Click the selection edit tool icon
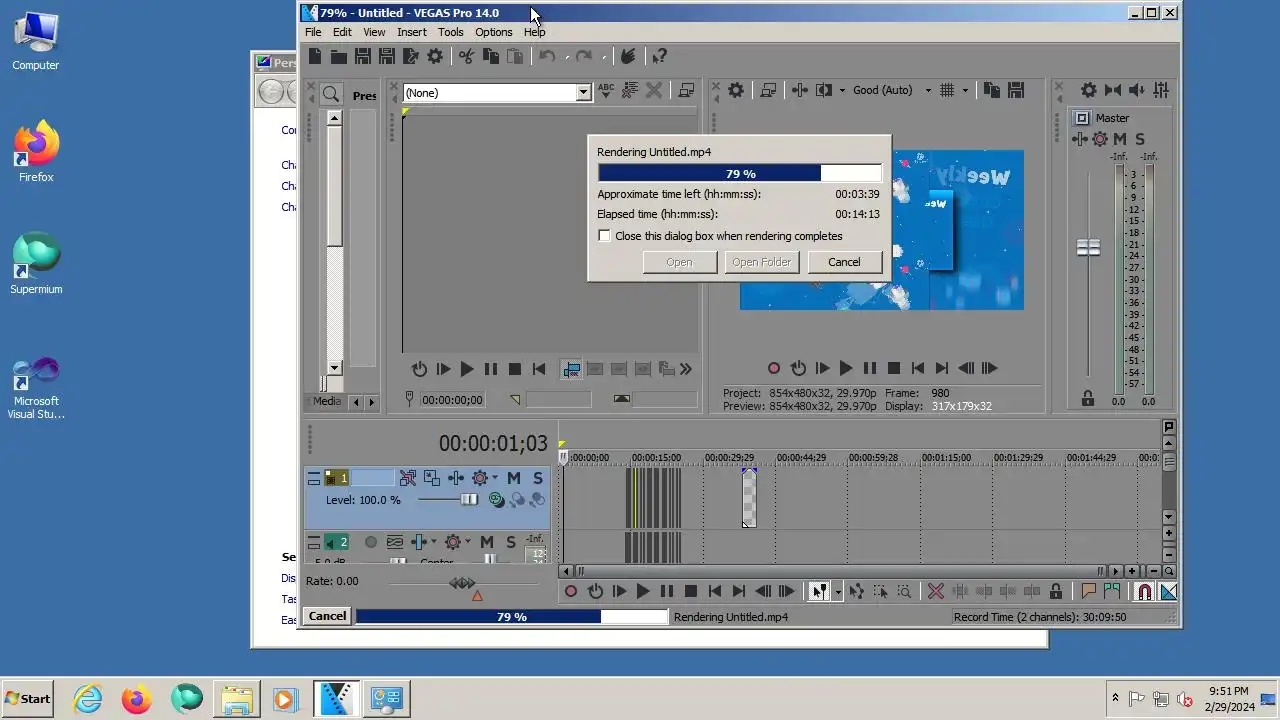The height and width of the screenshot is (720, 1280). pyautogui.click(x=880, y=591)
